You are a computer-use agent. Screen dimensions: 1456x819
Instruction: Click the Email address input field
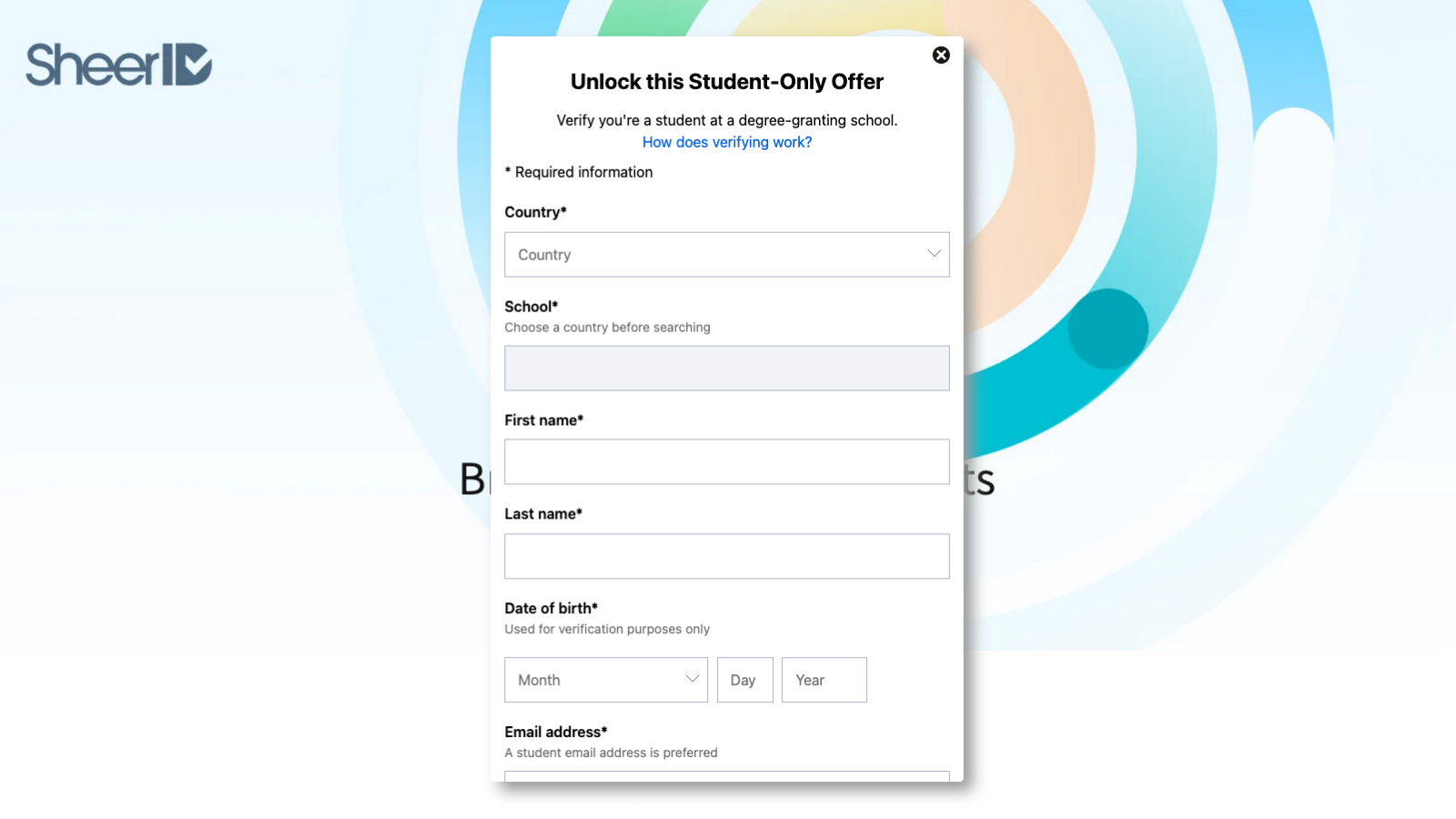727,776
